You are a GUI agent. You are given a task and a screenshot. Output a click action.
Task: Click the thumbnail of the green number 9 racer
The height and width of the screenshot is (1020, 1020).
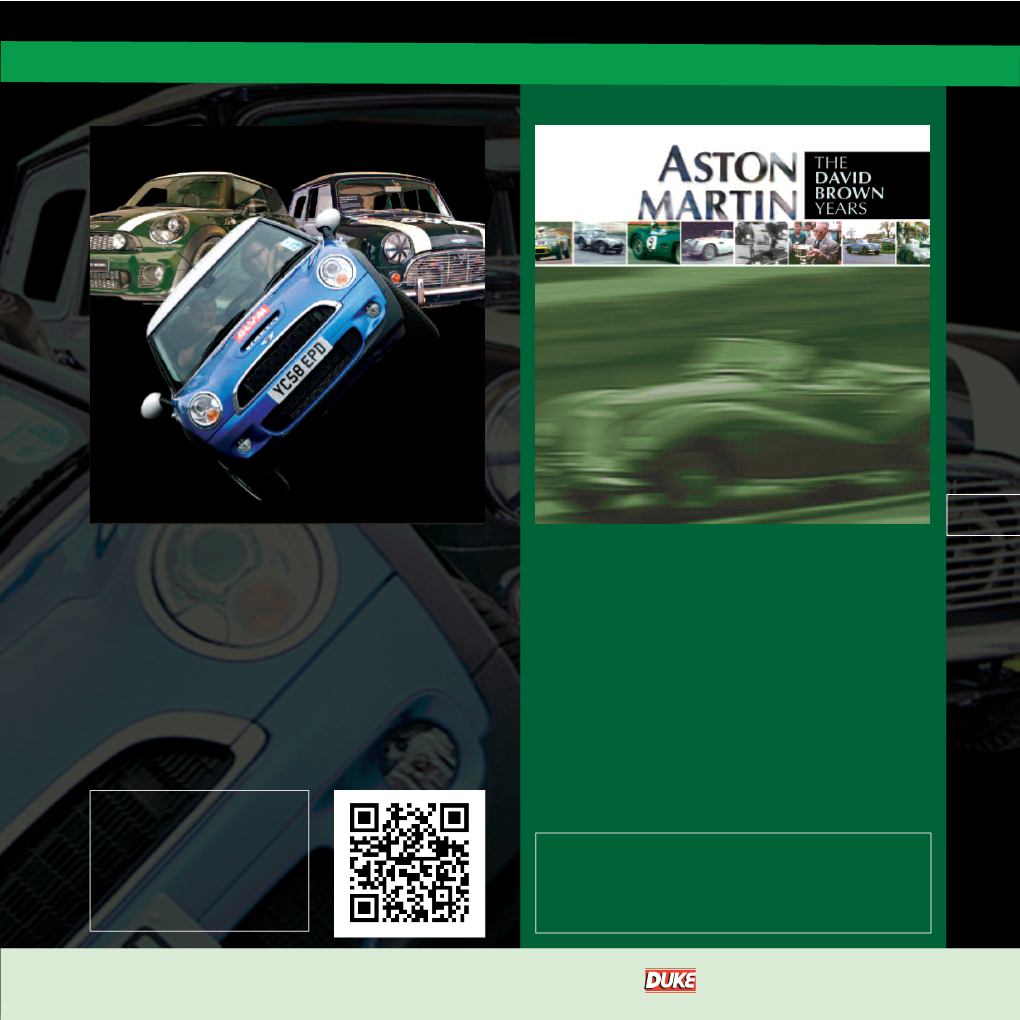654,243
